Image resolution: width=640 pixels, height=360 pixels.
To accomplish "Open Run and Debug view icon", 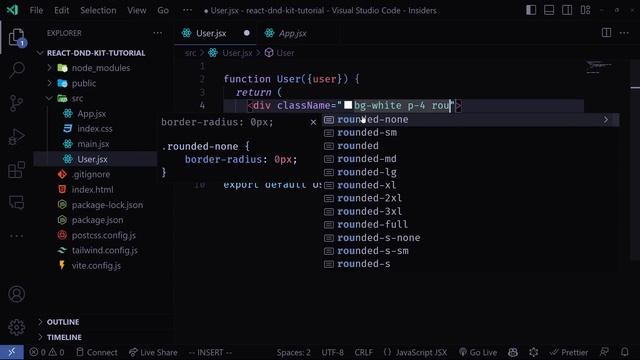I will (x=16, y=137).
